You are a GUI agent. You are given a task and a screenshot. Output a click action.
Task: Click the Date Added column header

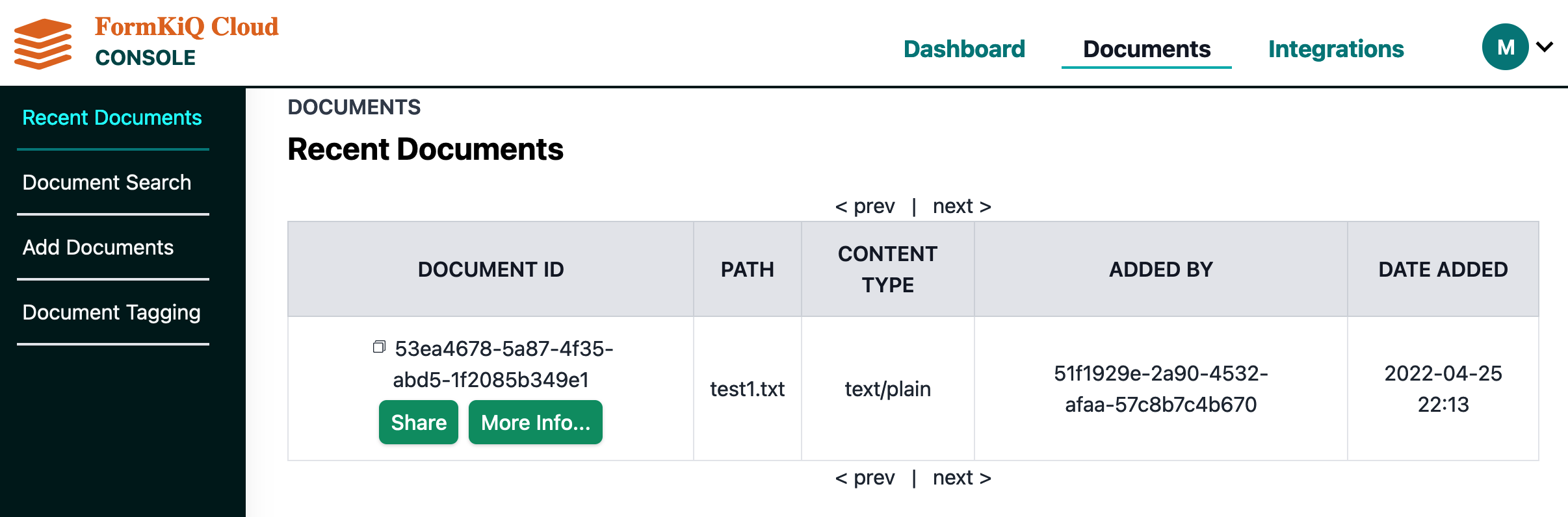click(x=1443, y=269)
